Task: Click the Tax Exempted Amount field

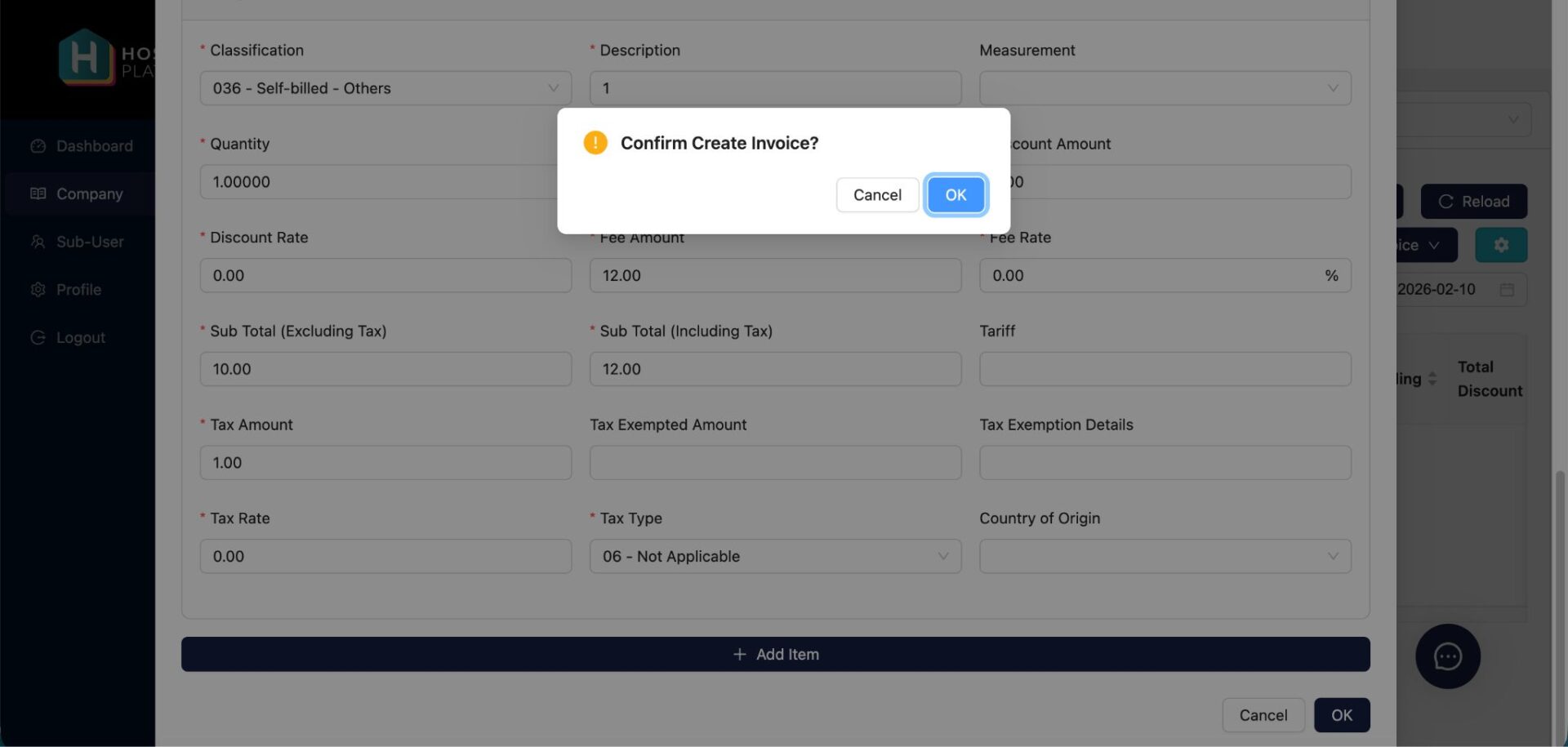Action: click(775, 463)
